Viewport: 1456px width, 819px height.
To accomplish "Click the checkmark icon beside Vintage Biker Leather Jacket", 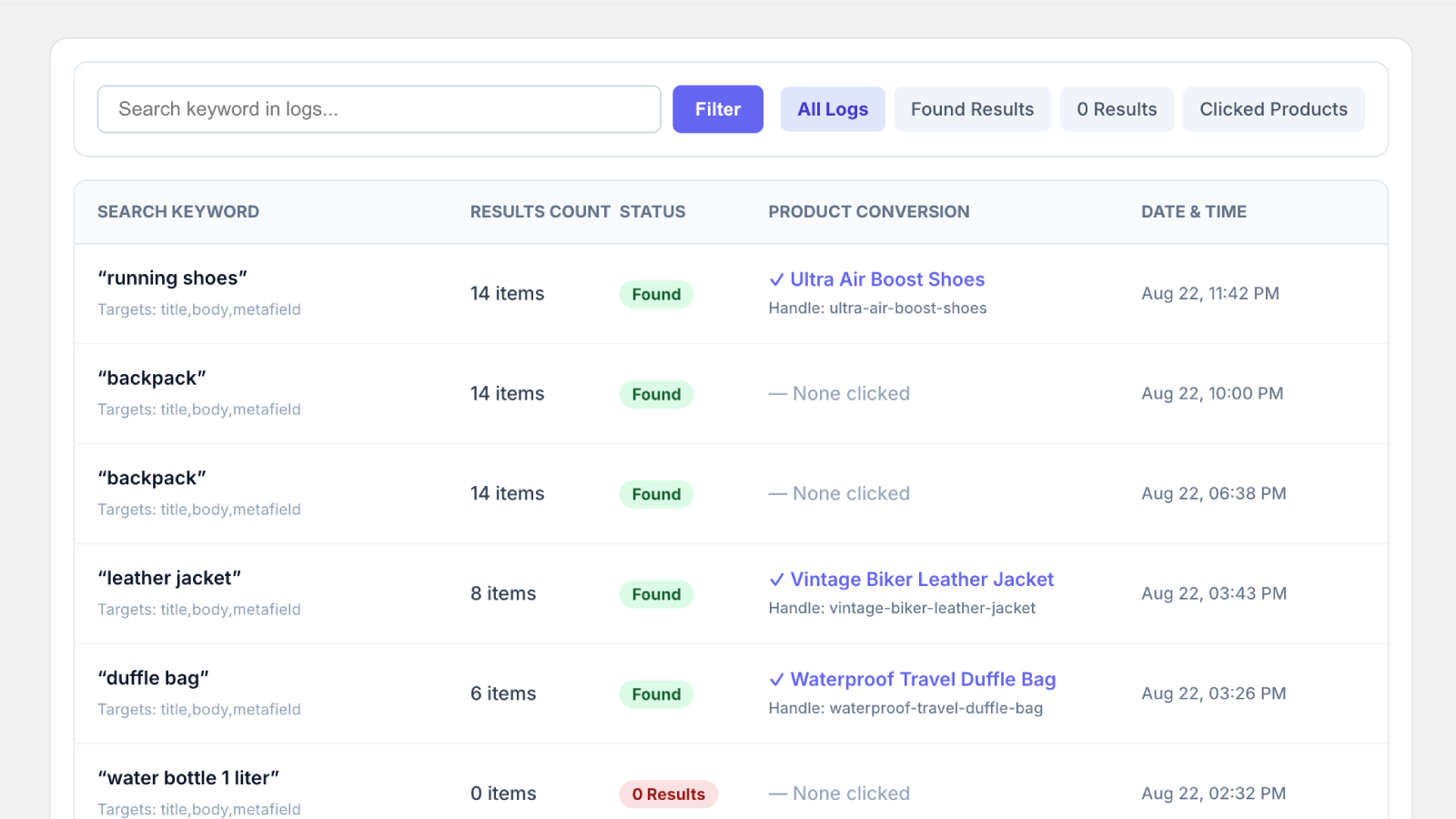I will tap(776, 581).
